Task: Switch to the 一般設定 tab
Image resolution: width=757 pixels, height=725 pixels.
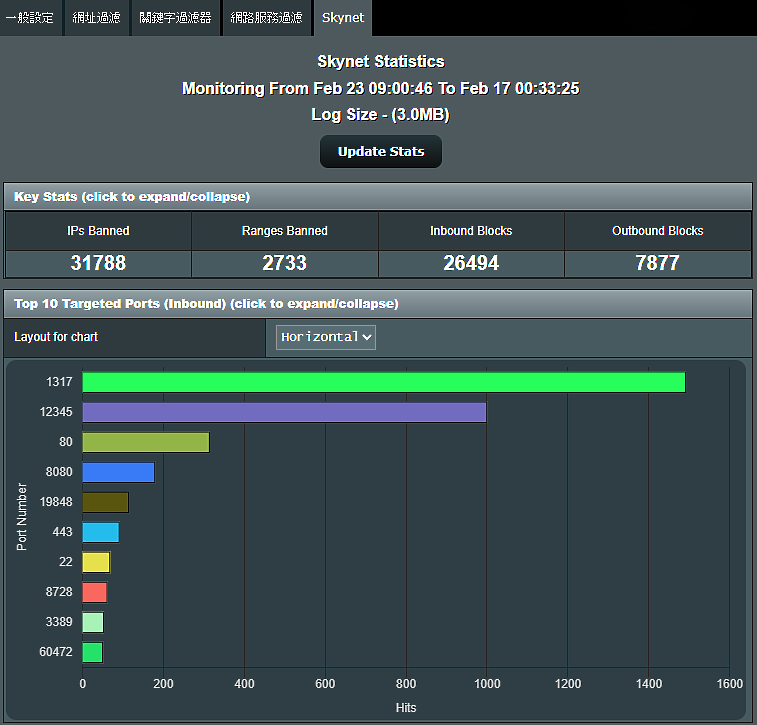Action: click(31, 18)
